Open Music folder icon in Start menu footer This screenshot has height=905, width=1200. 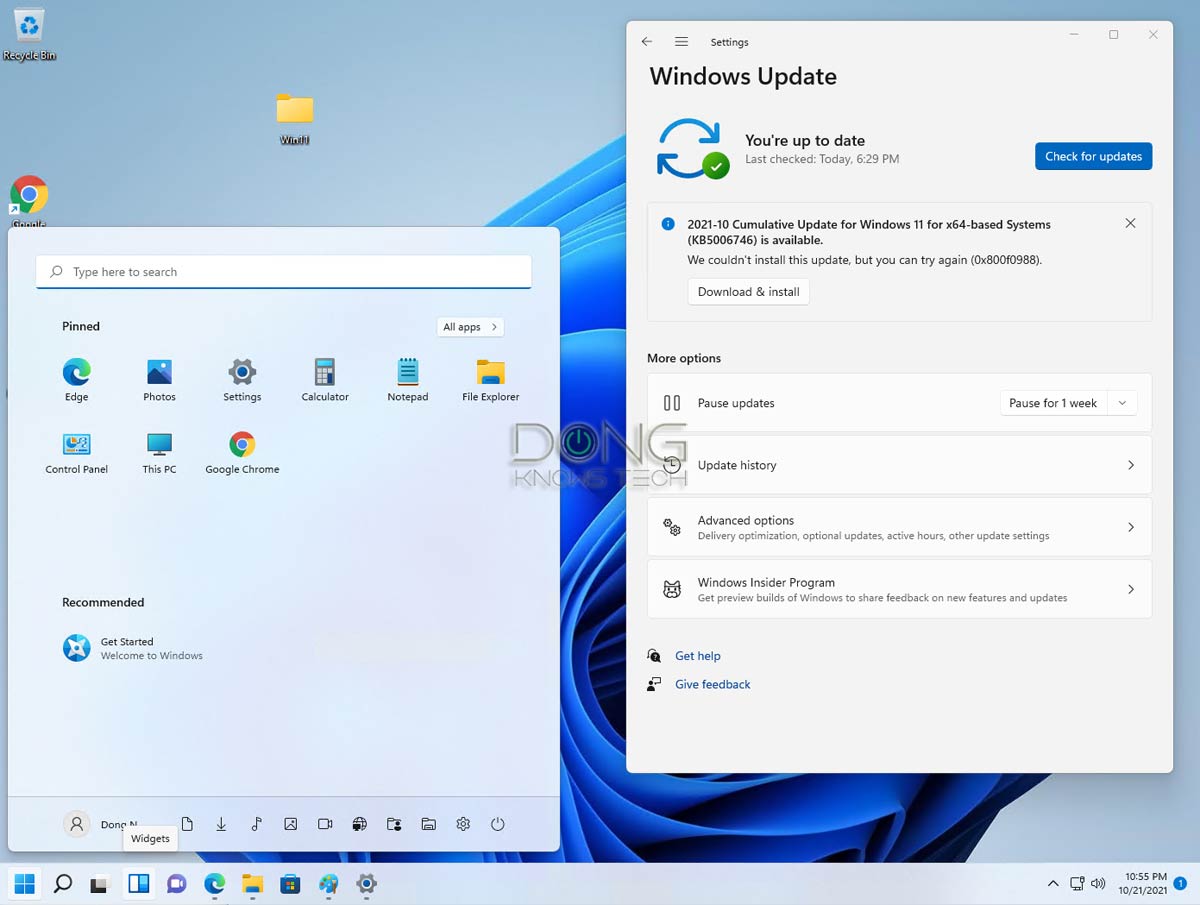tap(256, 824)
